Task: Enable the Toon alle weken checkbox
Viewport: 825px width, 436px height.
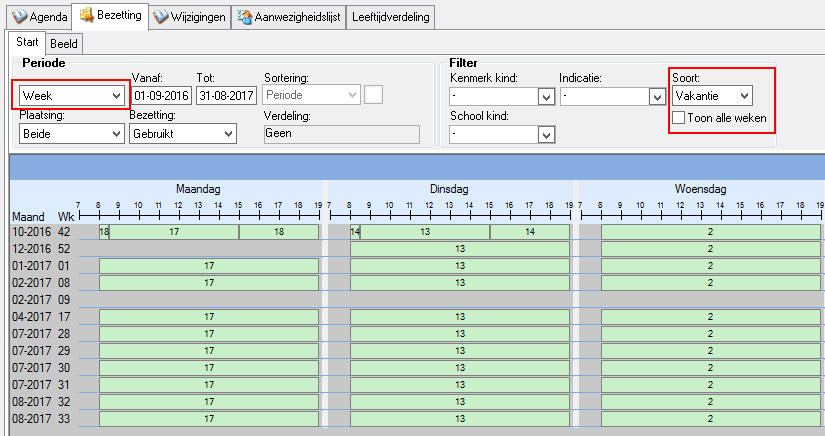Action: 679,118
